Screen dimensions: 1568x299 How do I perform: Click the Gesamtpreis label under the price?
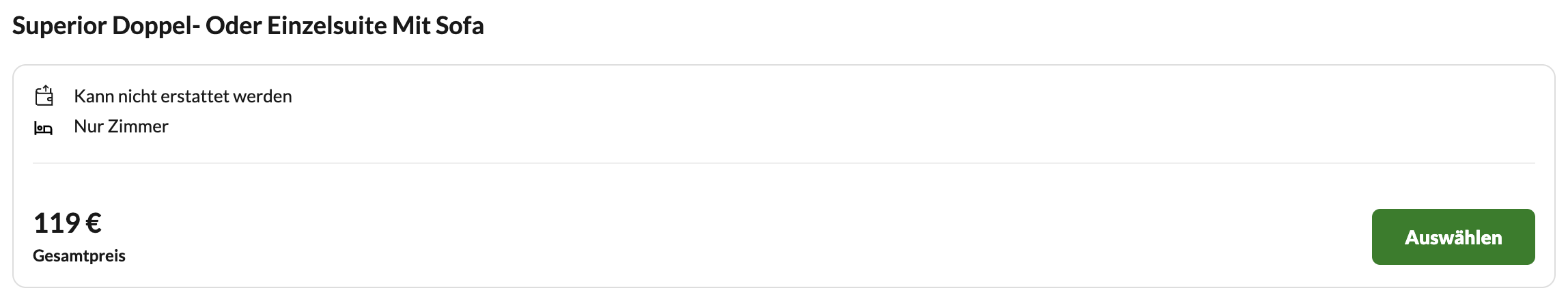click(79, 256)
